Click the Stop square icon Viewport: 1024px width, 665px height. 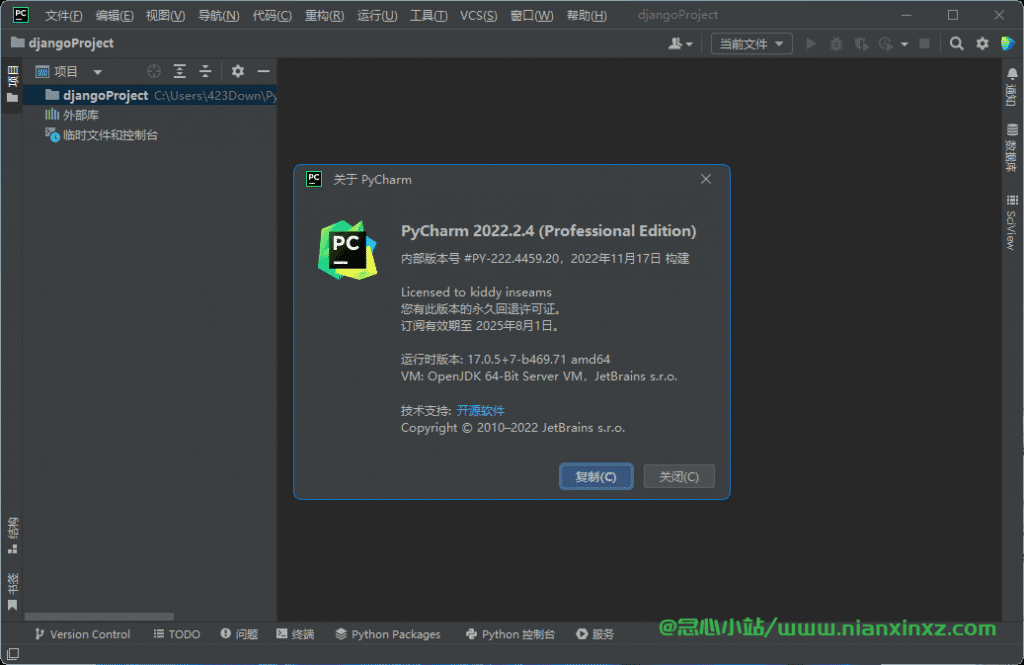pos(924,44)
